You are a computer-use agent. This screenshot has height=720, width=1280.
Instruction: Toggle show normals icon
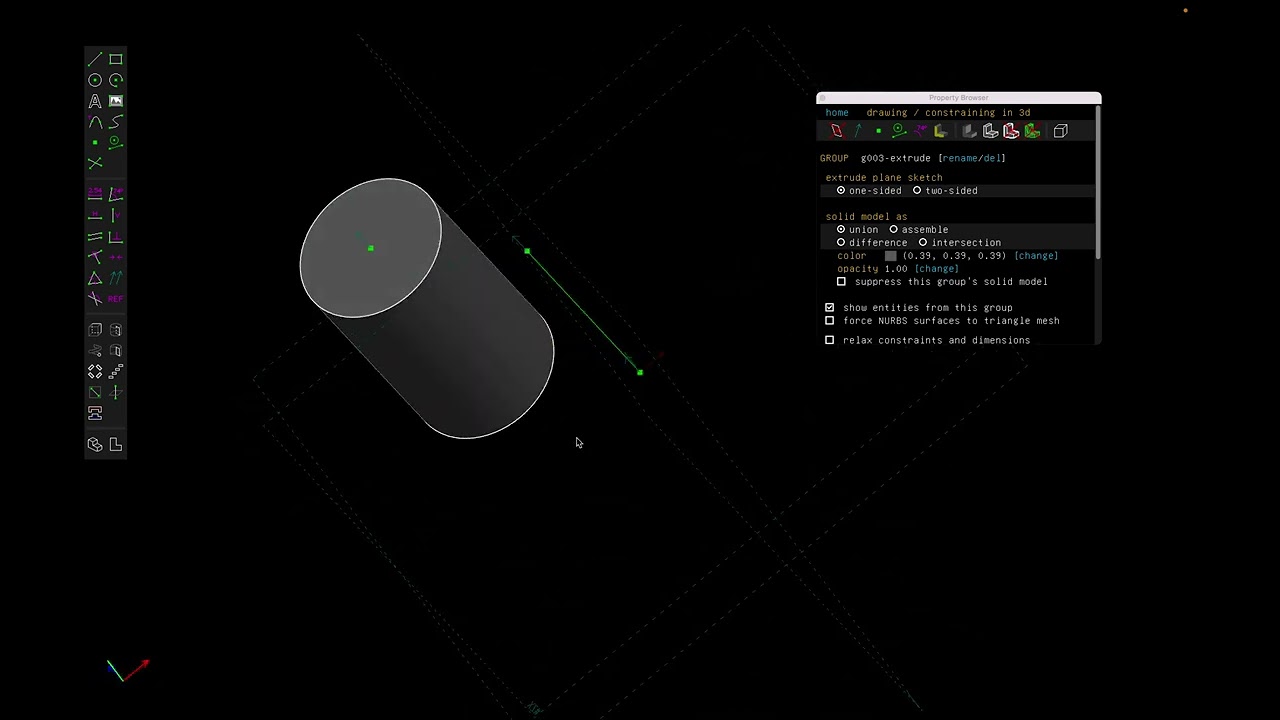click(x=858, y=131)
